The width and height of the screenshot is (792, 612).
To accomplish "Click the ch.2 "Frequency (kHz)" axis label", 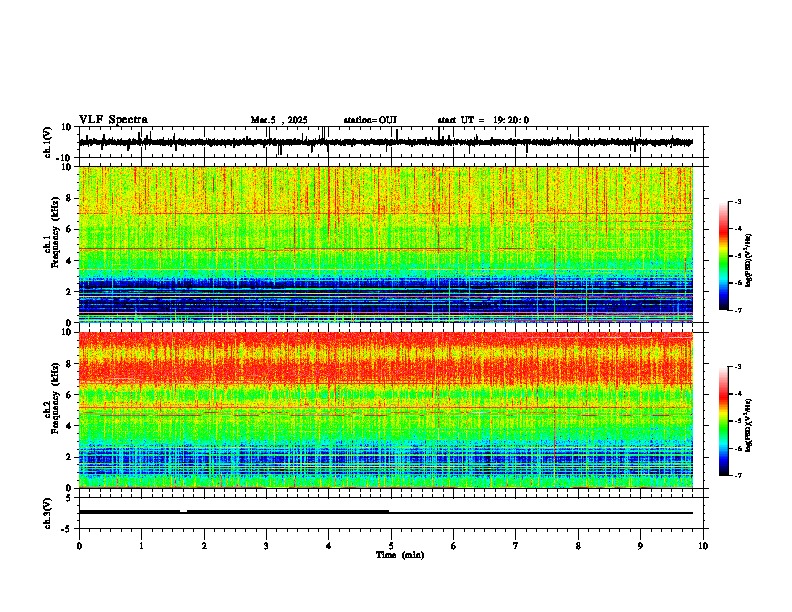I will [55, 398].
